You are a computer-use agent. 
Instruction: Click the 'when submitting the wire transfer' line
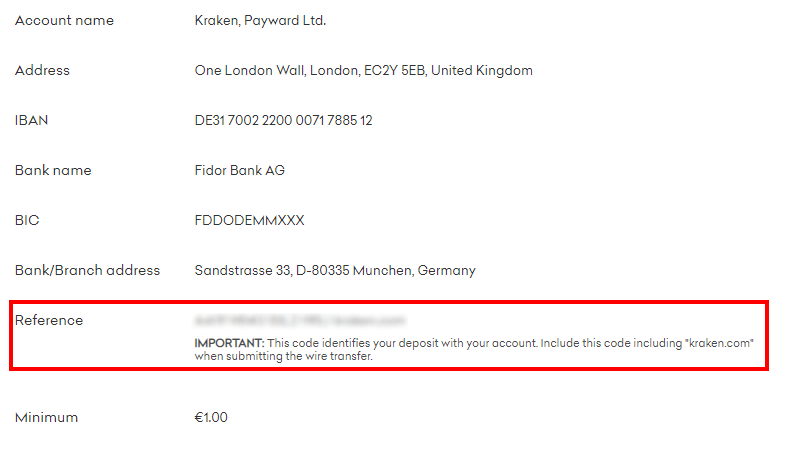(283, 356)
